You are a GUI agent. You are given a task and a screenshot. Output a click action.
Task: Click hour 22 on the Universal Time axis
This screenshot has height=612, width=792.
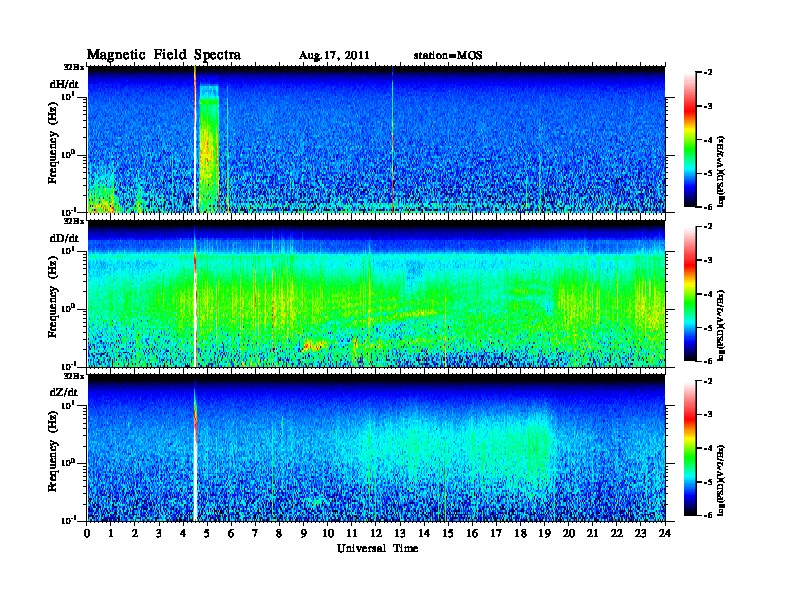[617, 533]
